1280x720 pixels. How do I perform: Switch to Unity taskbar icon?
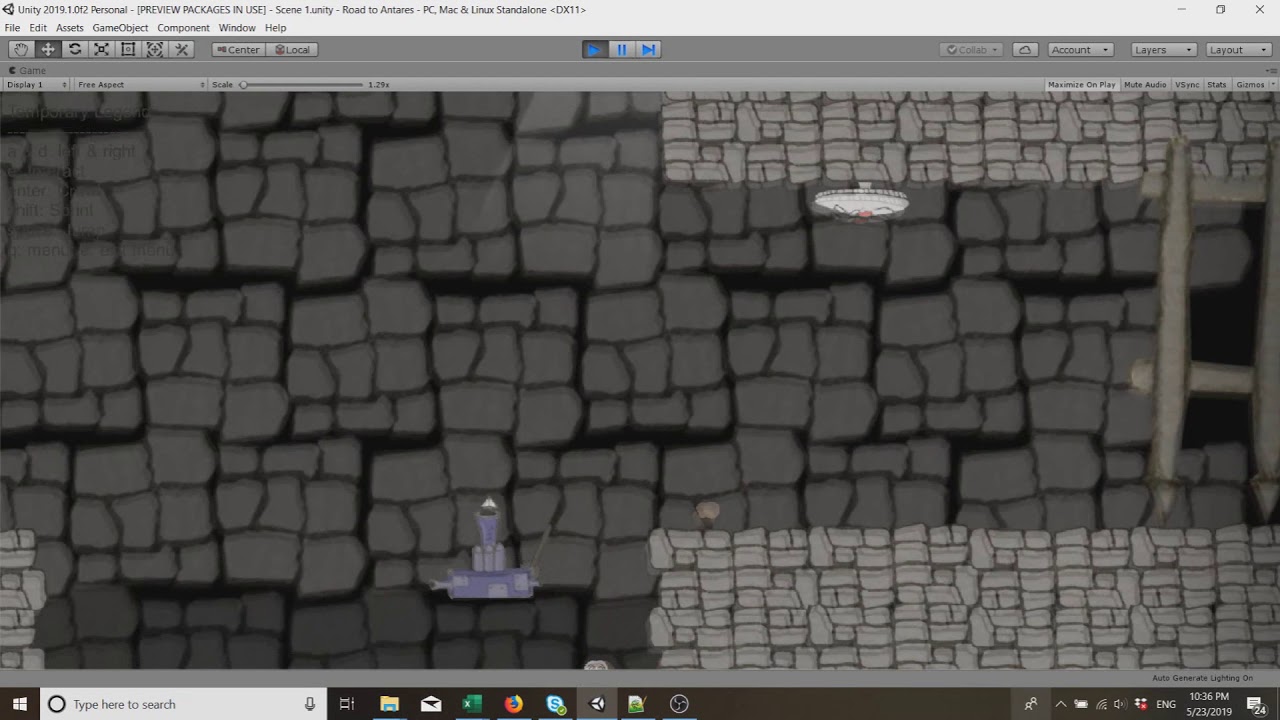tap(597, 704)
